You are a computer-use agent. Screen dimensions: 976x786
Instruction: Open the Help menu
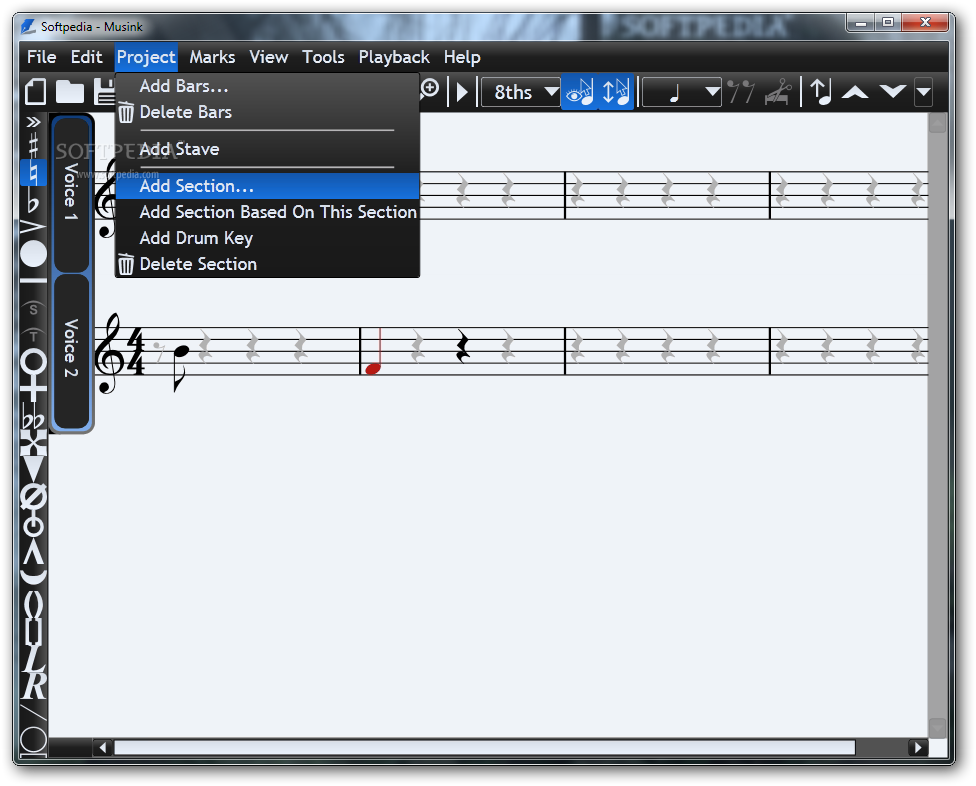click(x=462, y=57)
